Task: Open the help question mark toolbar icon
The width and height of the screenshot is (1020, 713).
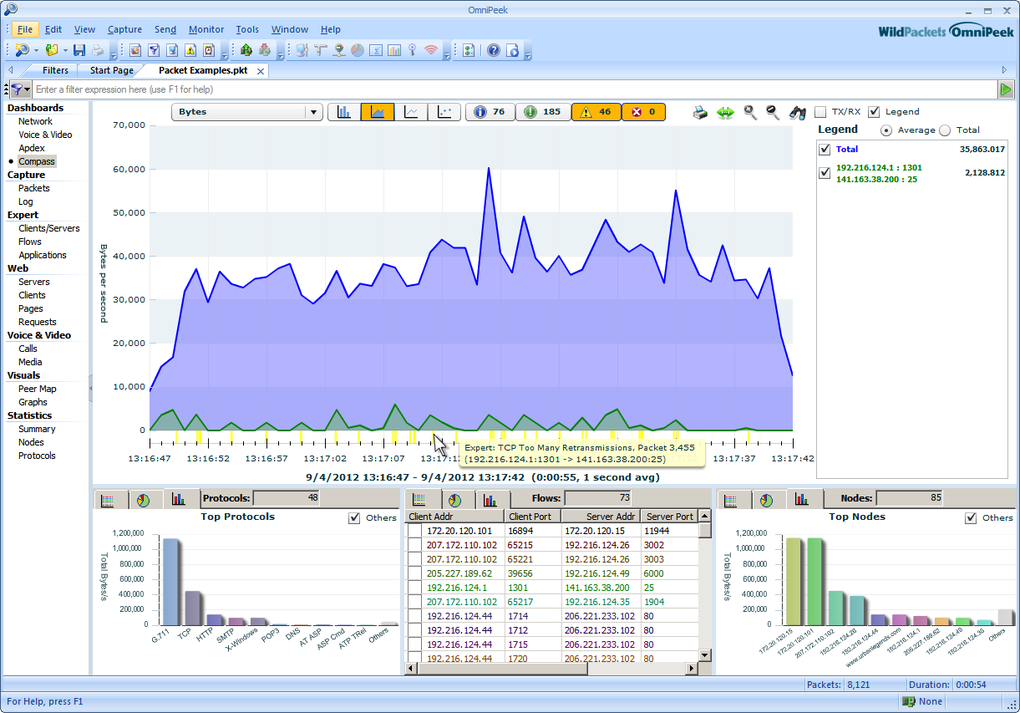Action: point(493,50)
